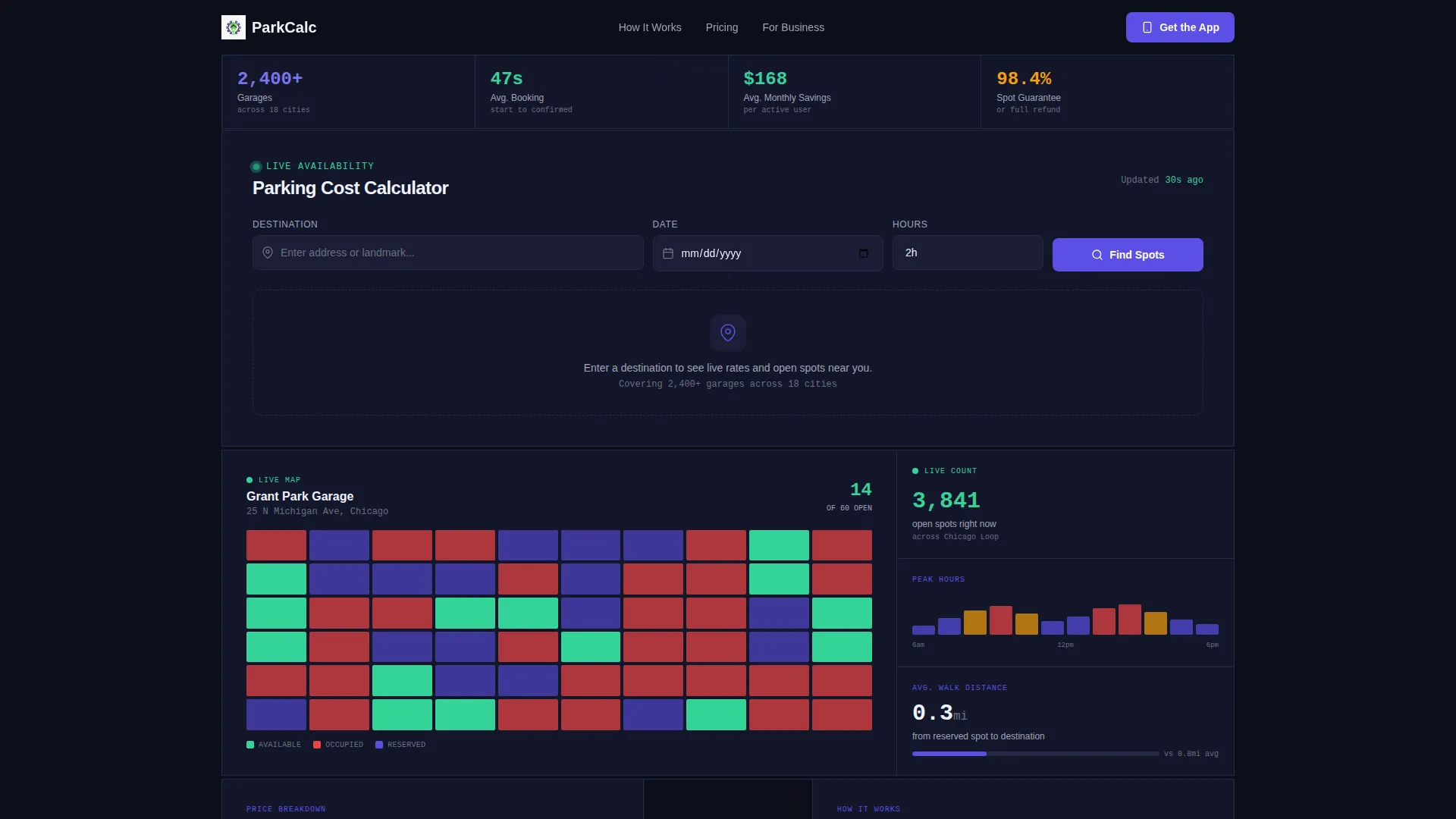
Task: Click the phone icon in Get the App
Action: [x=1147, y=27]
